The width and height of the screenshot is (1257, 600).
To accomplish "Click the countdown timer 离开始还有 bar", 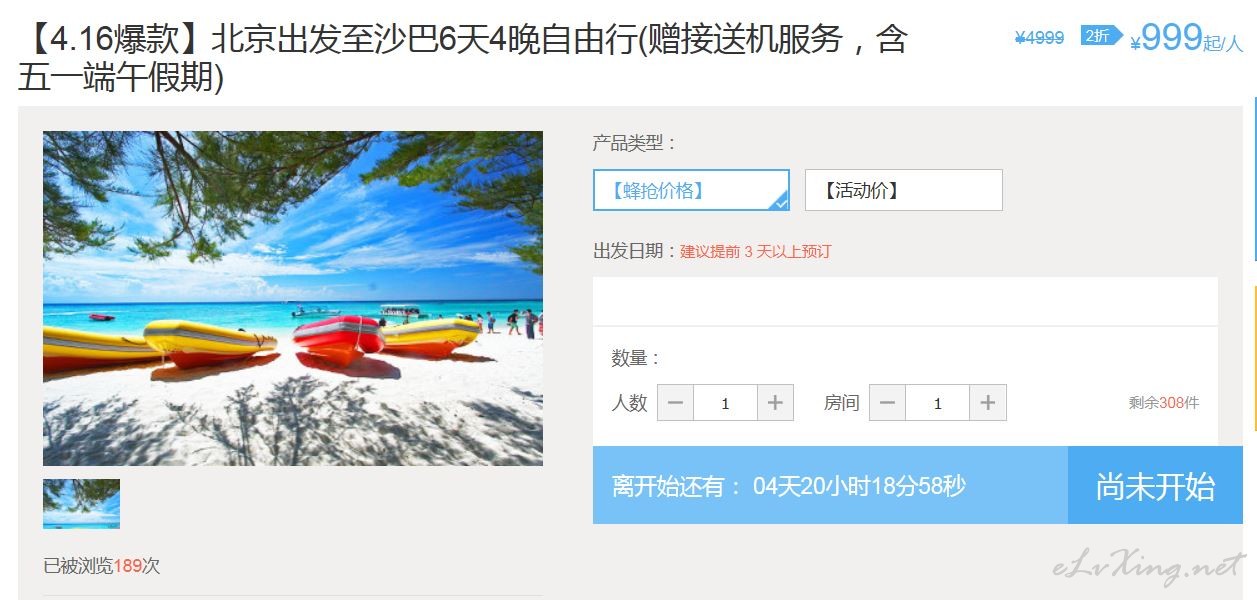I will (x=830, y=485).
